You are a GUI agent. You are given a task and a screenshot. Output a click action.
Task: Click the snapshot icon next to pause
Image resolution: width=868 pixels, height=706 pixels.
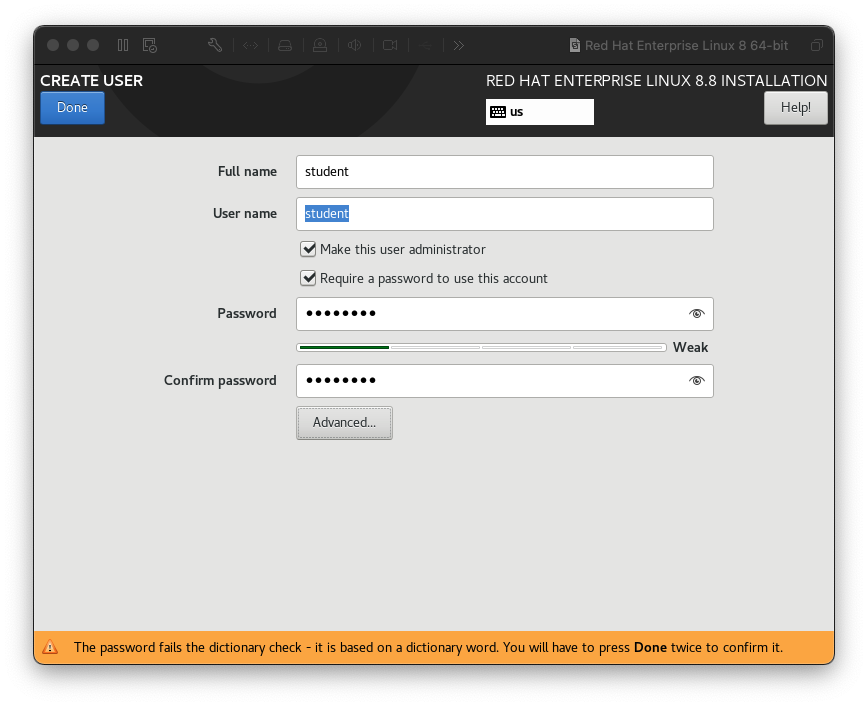tap(149, 45)
